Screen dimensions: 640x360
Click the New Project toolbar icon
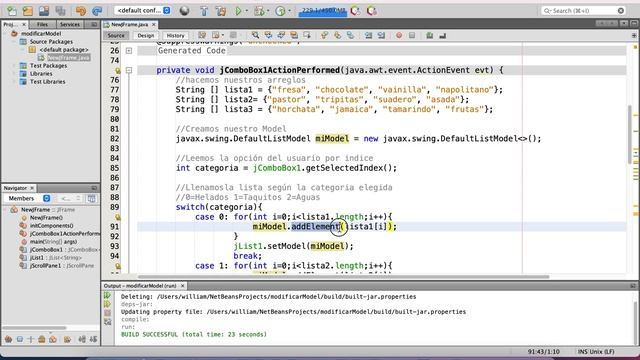[28, 11]
